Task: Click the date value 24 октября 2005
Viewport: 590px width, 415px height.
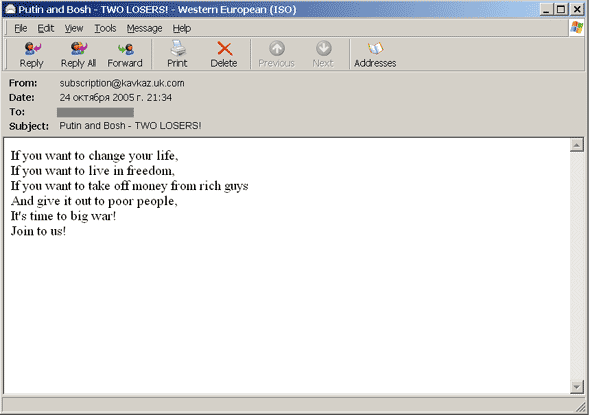Action: pyautogui.click(x=116, y=97)
